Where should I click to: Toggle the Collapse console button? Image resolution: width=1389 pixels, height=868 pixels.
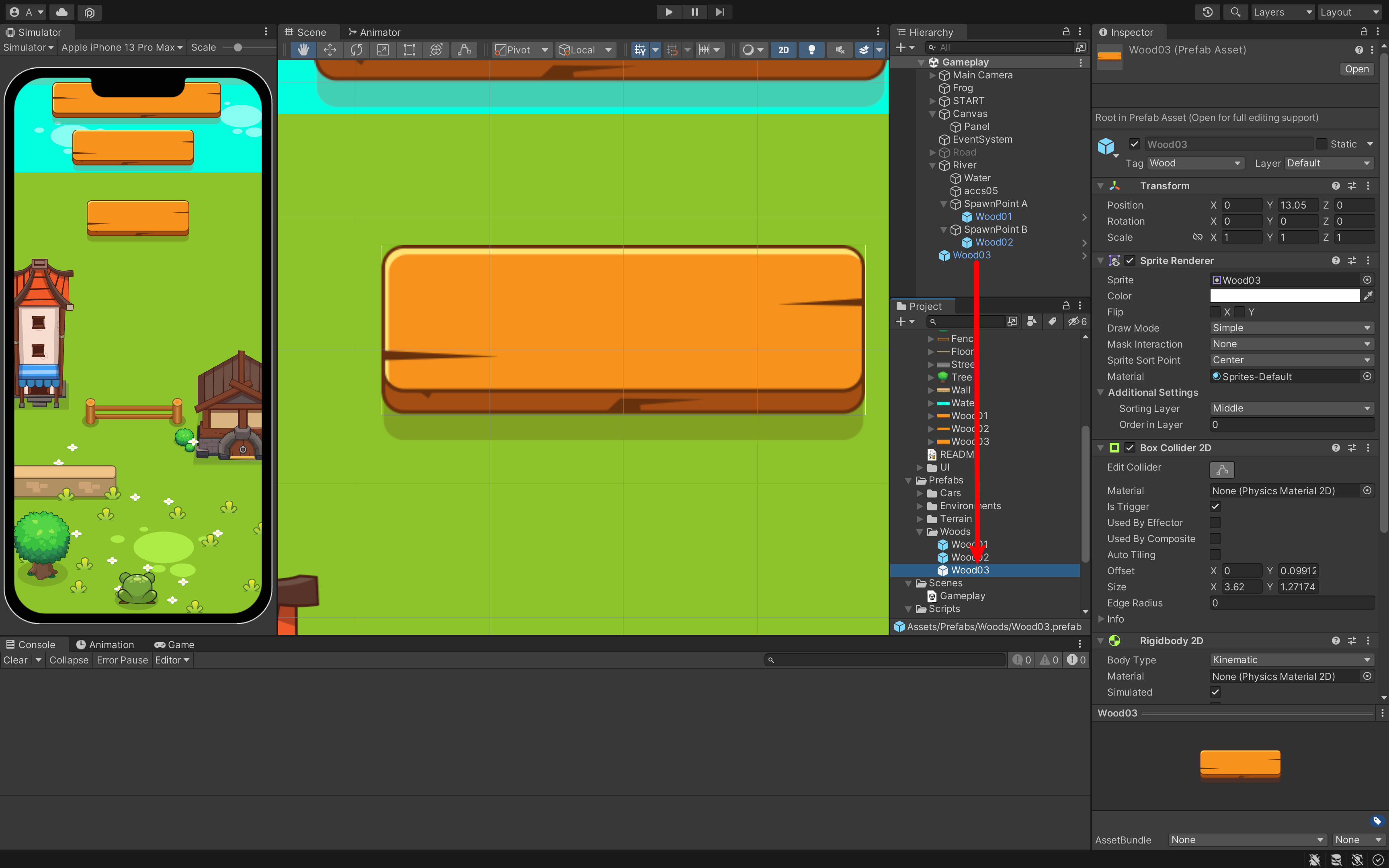69,660
